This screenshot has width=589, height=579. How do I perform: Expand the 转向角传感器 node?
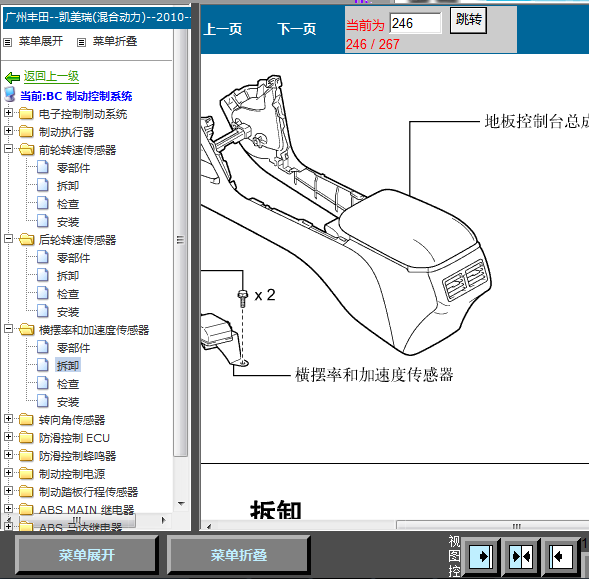[8, 418]
